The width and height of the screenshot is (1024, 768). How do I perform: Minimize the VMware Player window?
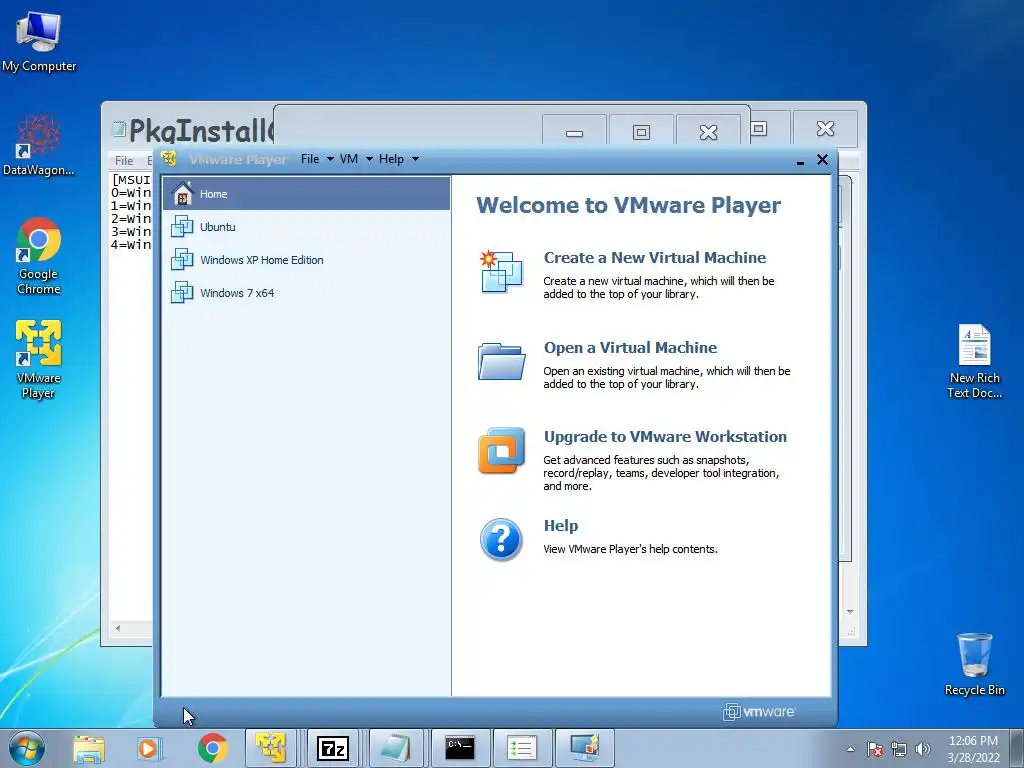(x=800, y=161)
